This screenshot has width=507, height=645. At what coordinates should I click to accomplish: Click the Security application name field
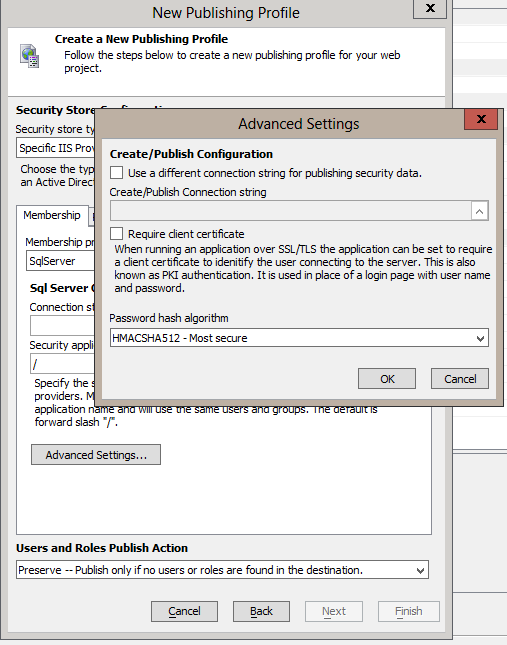tap(63, 364)
